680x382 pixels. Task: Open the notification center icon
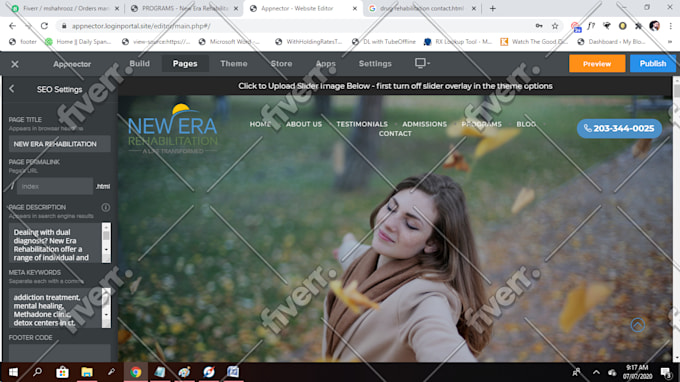coord(666,372)
